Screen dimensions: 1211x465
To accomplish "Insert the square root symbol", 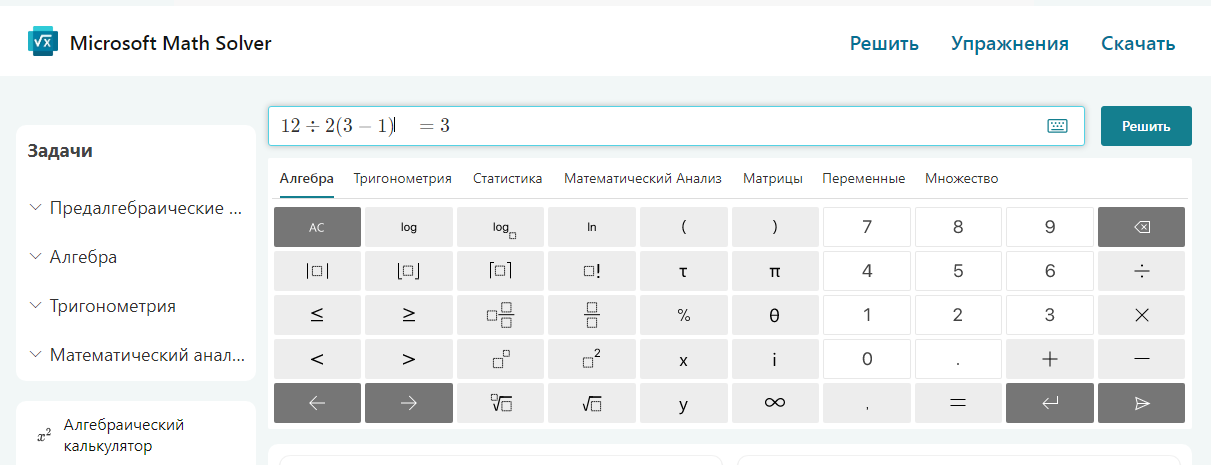I will [592, 403].
